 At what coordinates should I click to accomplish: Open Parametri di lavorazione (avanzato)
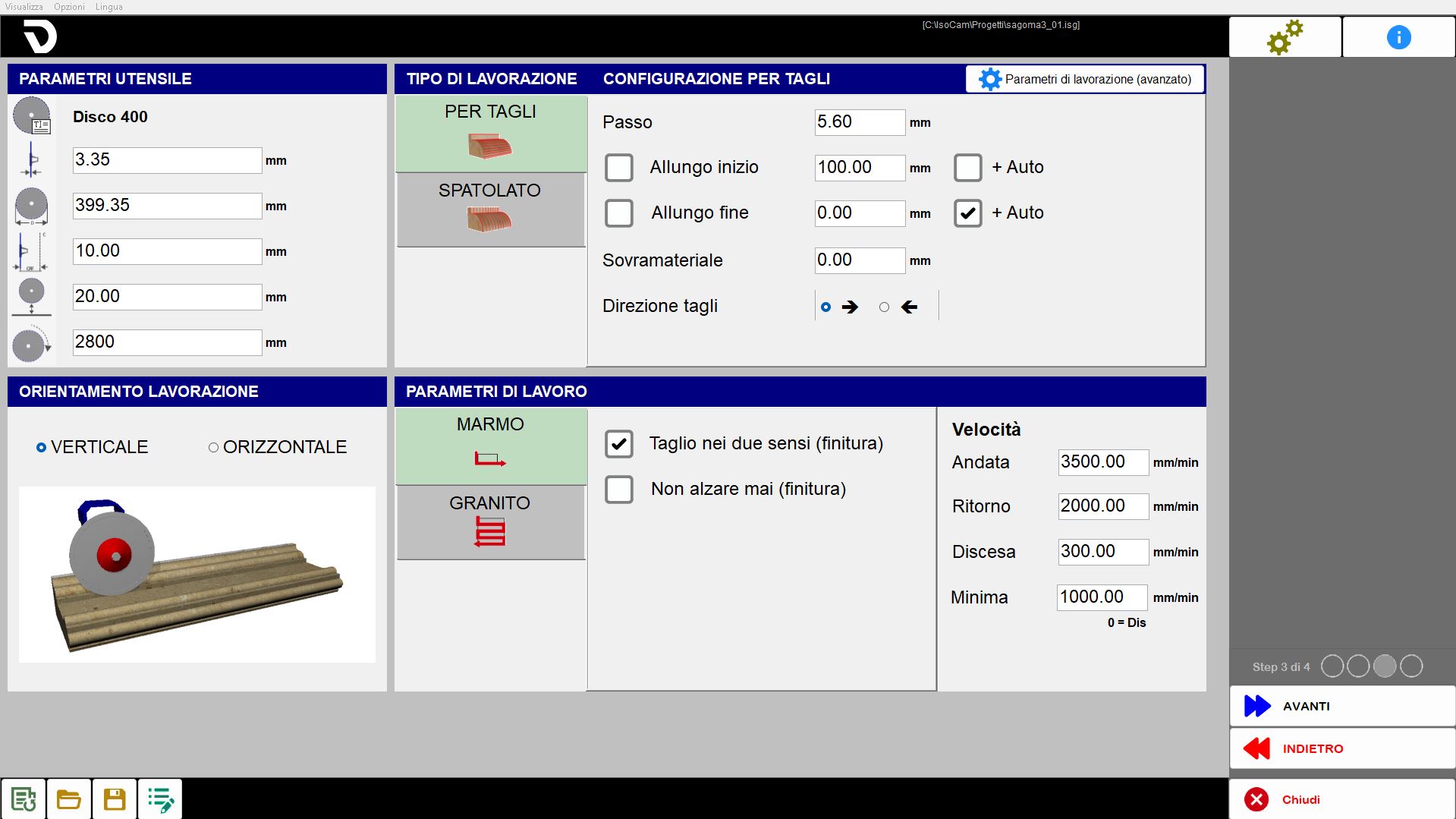(x=1085, y=79)
